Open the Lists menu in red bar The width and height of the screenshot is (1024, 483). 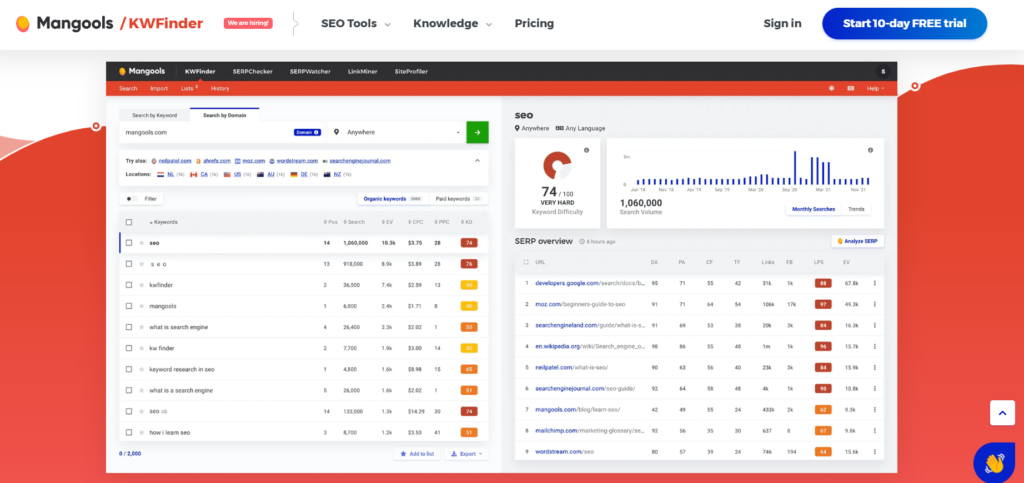[x=189, y=88]
